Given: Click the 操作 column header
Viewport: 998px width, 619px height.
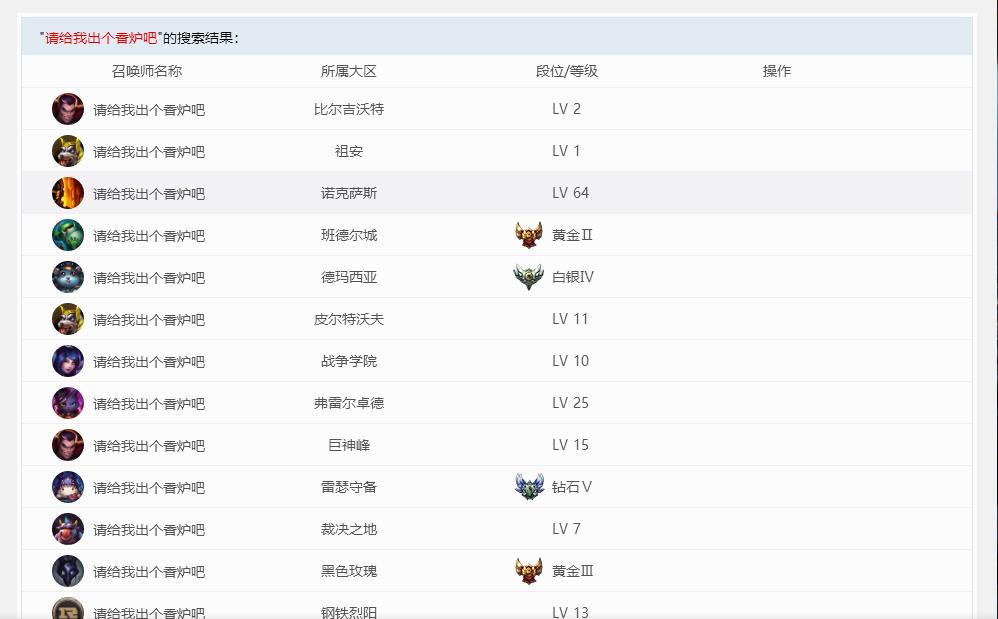Looking at the screenshot, I should (776, 71).
